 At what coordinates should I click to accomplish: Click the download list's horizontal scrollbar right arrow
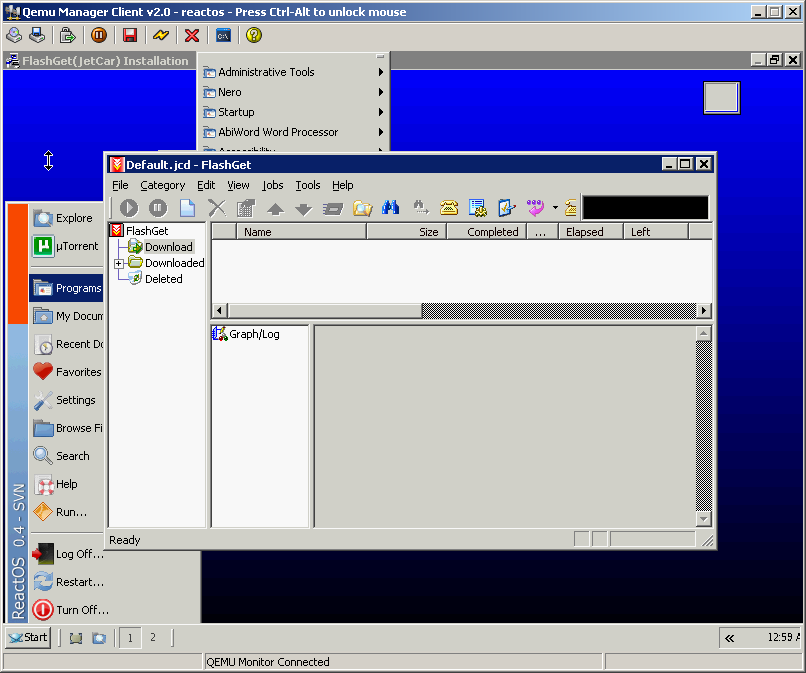click(x=704, y=311)
